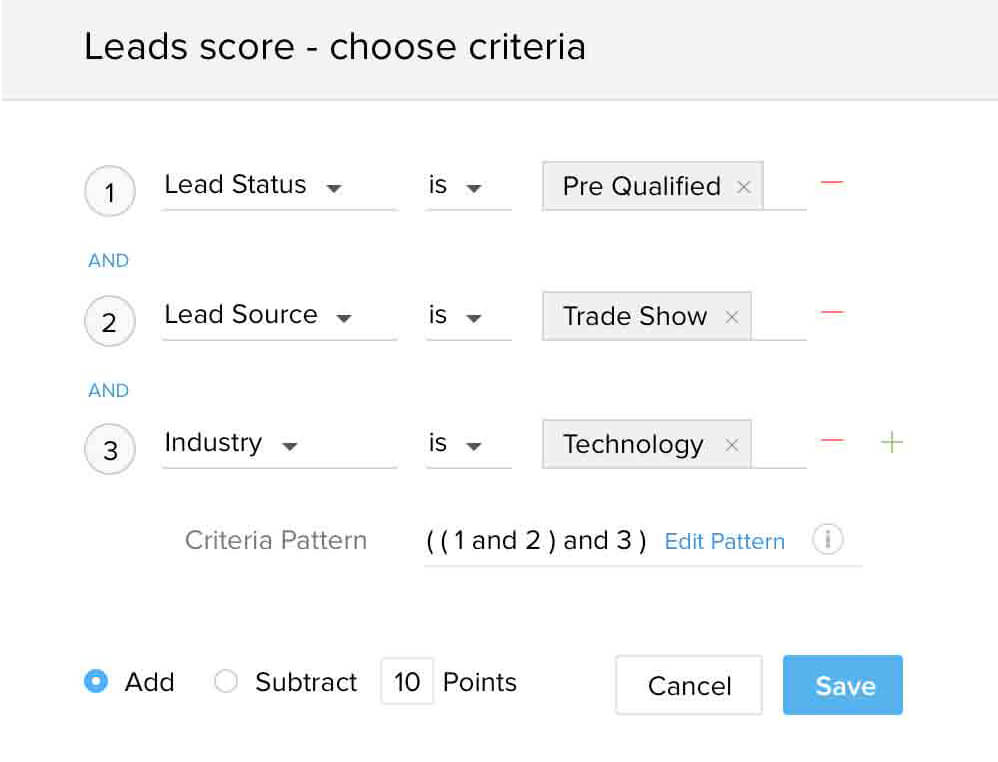This screenshot has width=998, height=762.
Task: Open the criteria pattern info tooltip
Action: (x=828, y=540)
